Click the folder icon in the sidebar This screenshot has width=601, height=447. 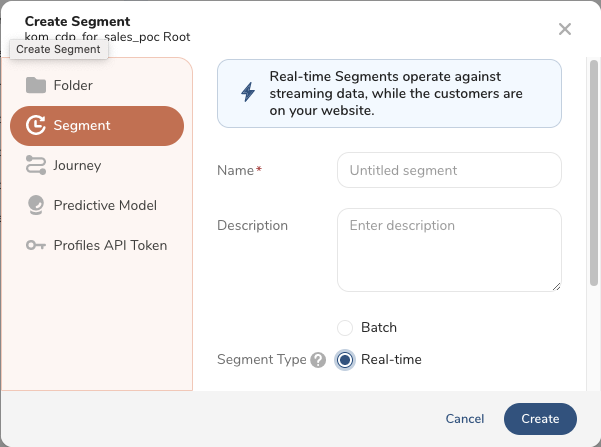(36, 85)
